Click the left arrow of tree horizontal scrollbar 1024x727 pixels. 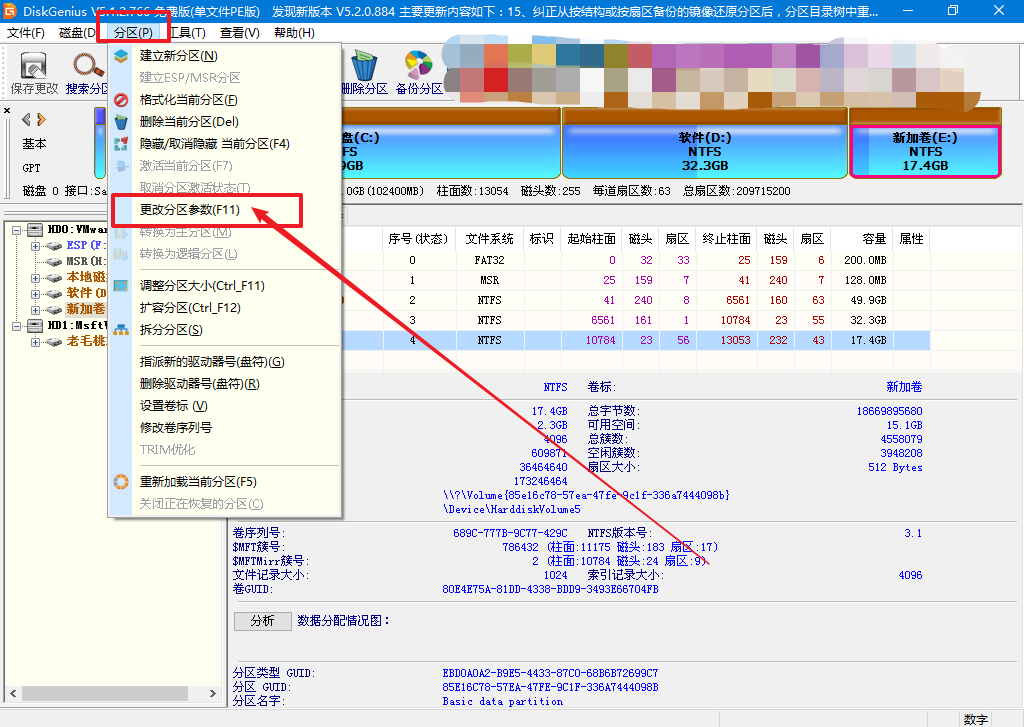[x=13, y=693]
